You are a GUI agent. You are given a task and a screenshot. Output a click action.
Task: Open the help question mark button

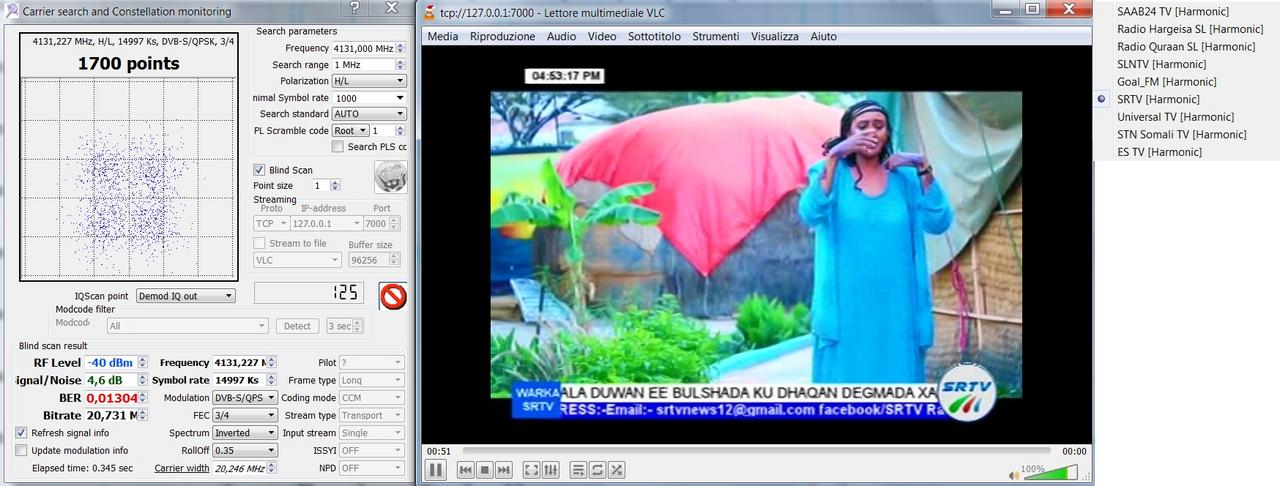(x=354, y=9)
